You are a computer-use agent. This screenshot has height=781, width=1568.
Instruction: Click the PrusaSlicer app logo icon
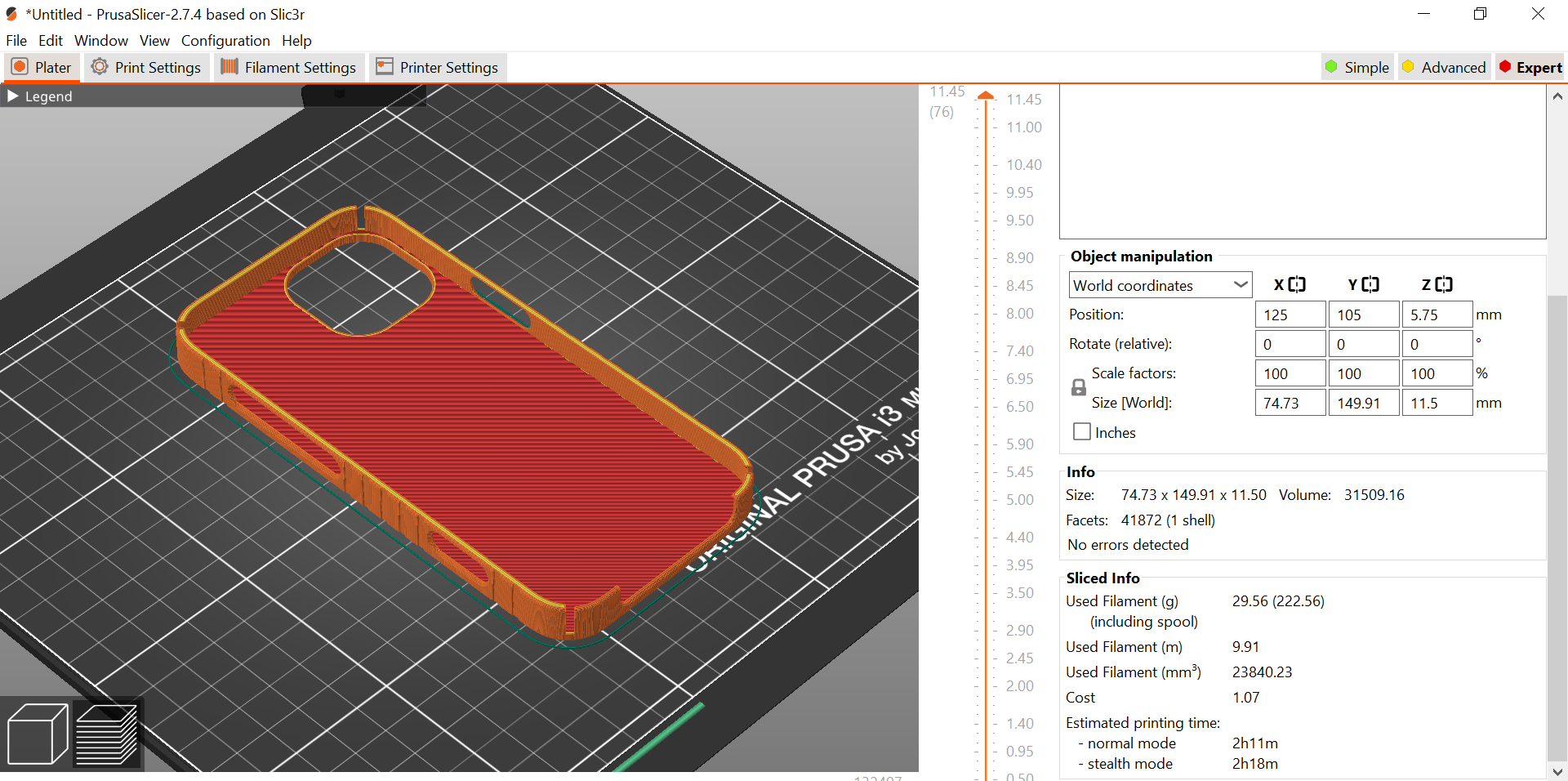(11, 14)
